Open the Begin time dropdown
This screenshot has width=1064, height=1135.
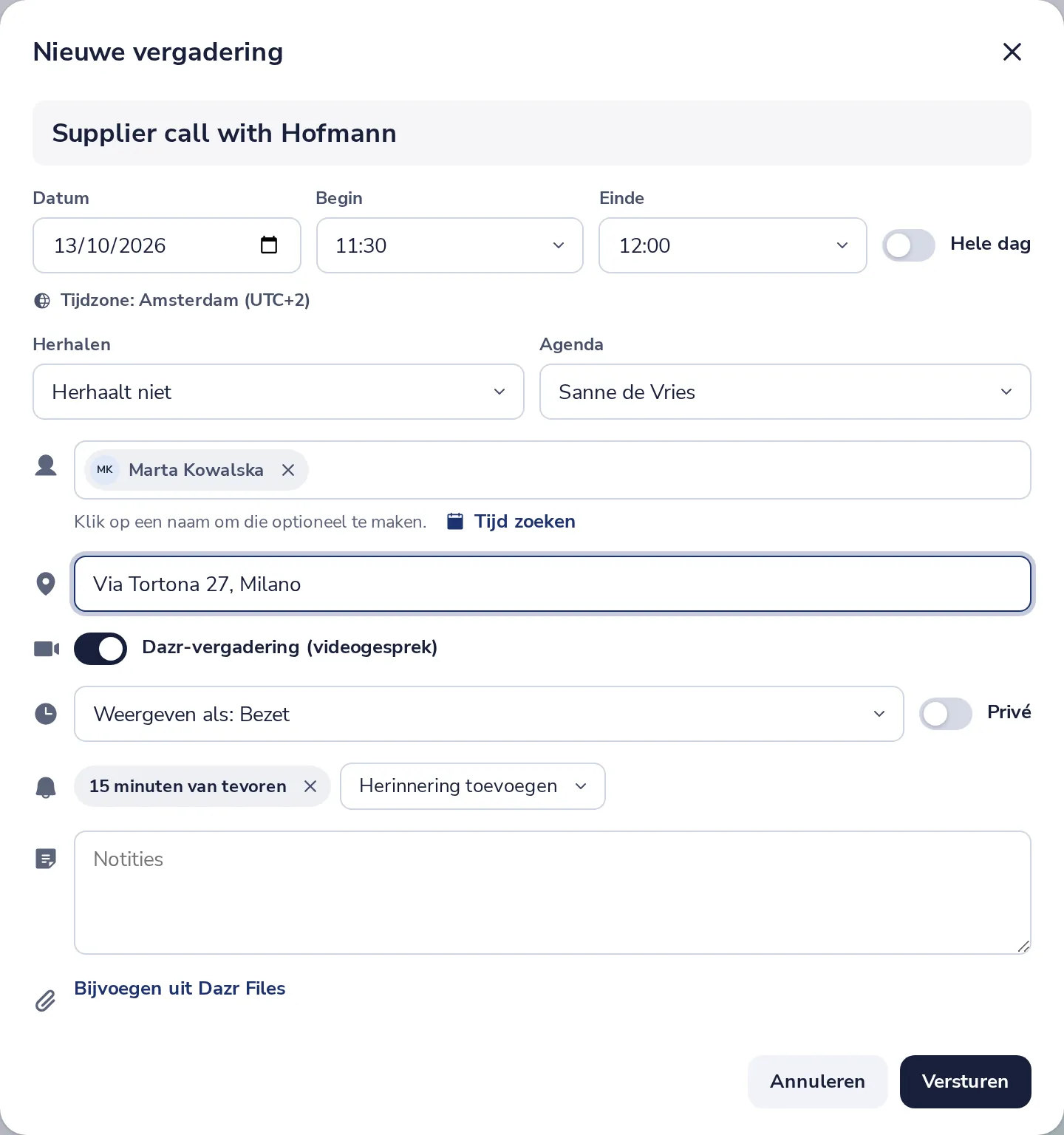pyautogui.click(x=450, y=245)
